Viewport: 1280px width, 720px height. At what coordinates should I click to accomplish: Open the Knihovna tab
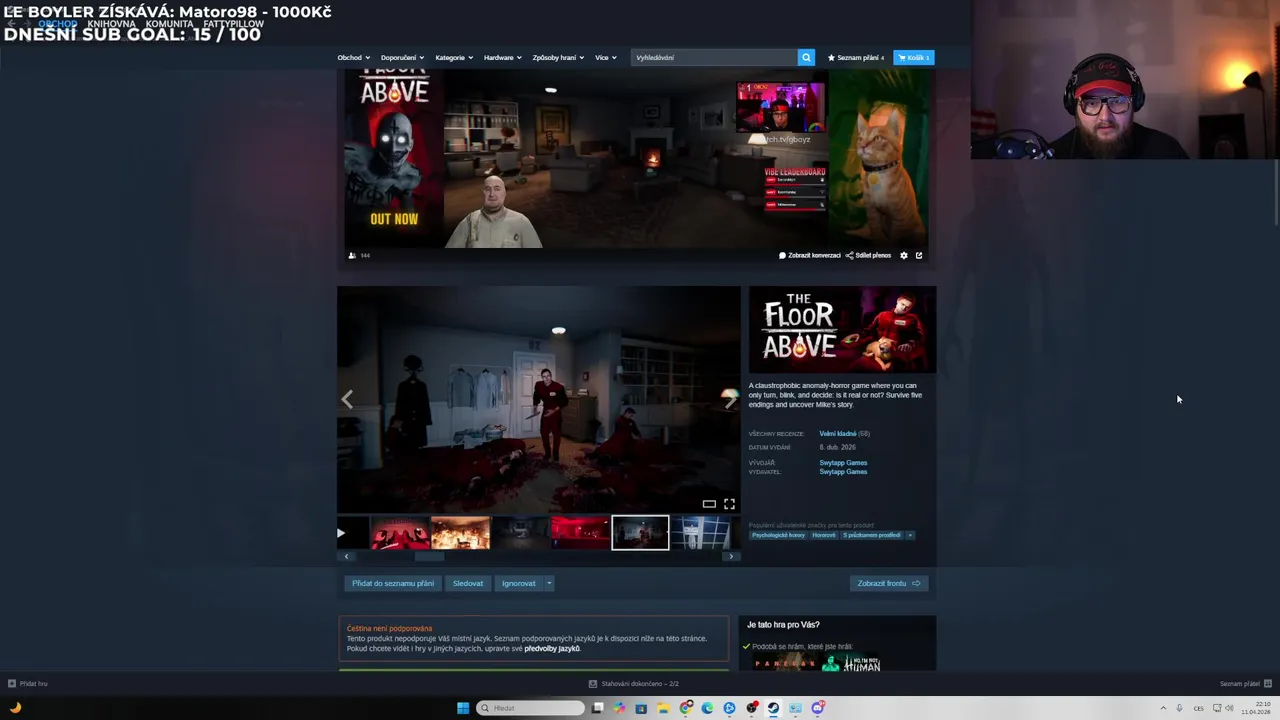pos(111,24)
